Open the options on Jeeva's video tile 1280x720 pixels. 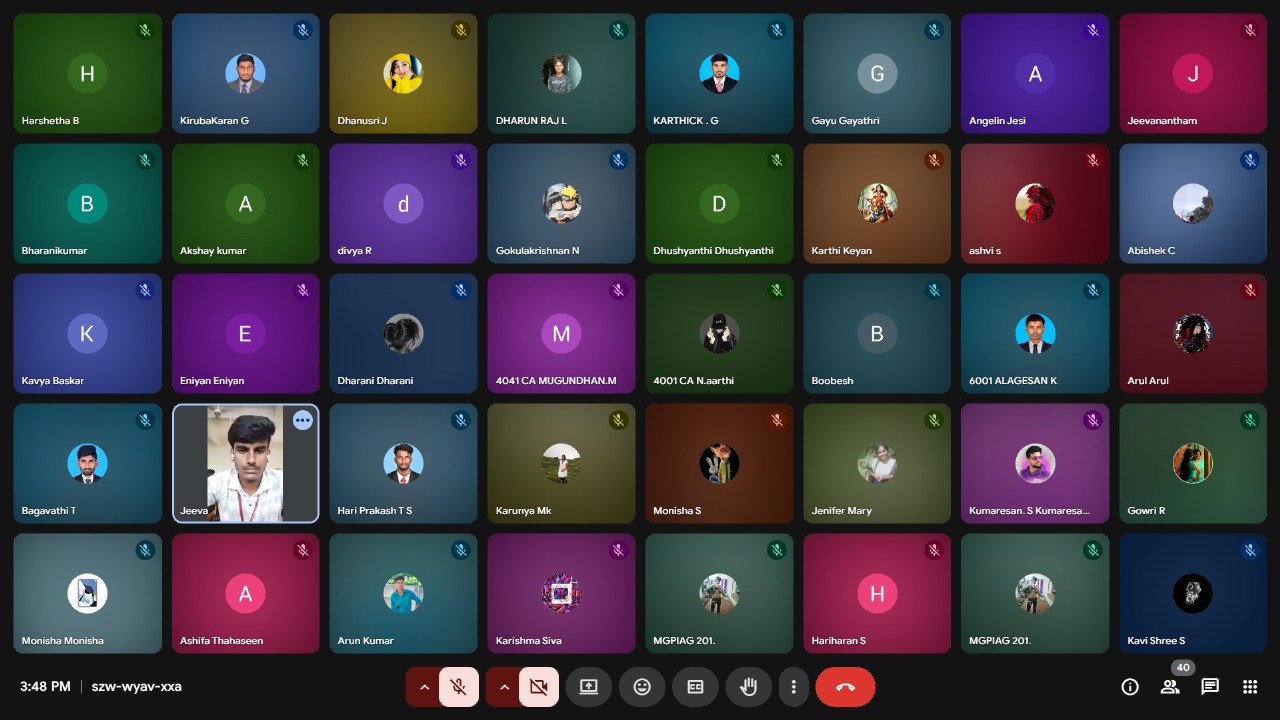coord(303,421)
